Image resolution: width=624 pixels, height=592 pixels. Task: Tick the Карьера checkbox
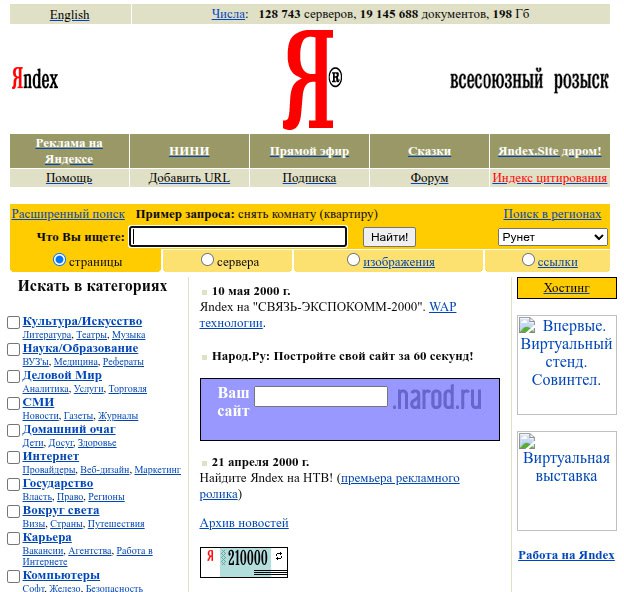(14, 538)
